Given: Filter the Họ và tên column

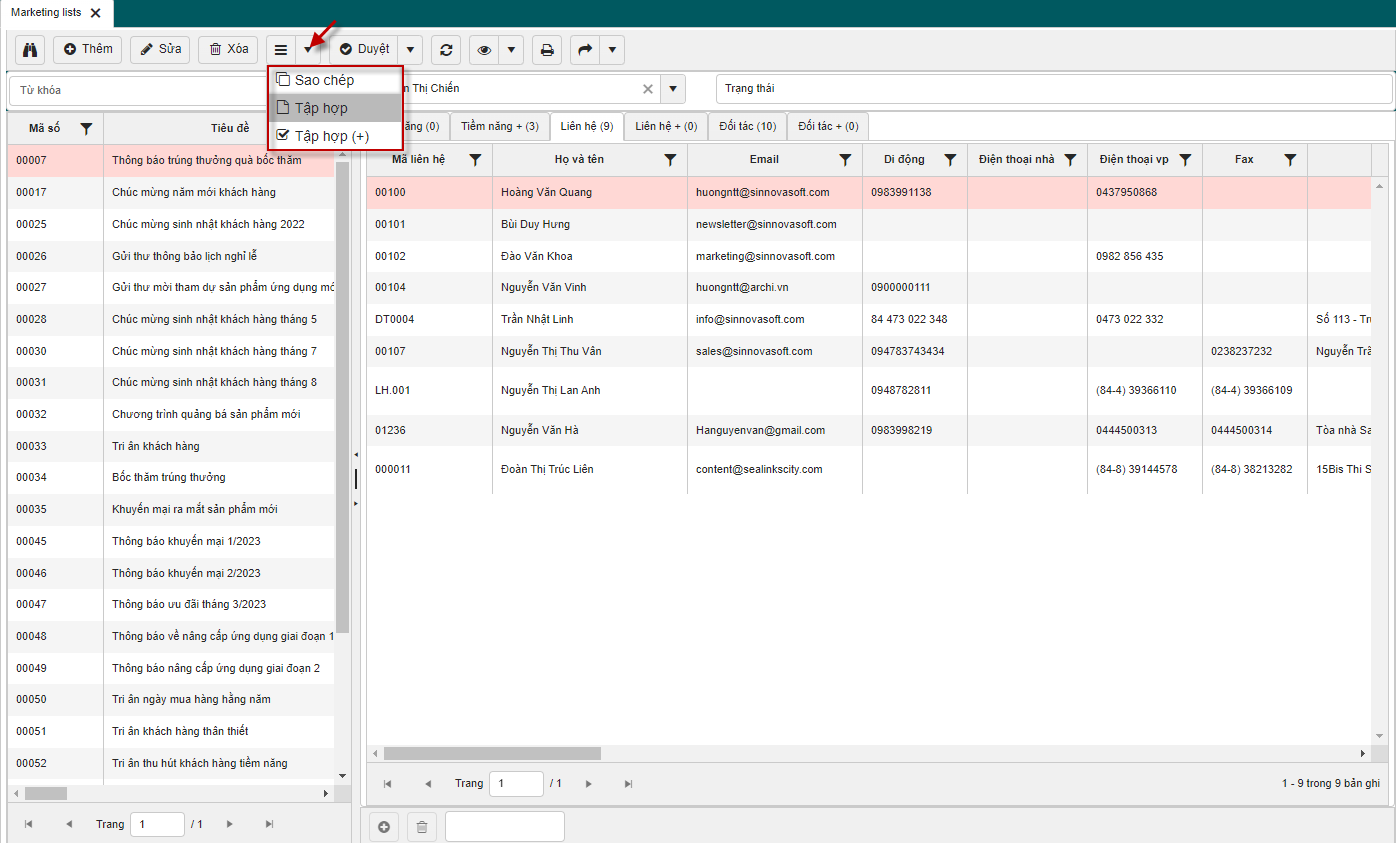Looking at the screenshot, I should coord(670,159).
